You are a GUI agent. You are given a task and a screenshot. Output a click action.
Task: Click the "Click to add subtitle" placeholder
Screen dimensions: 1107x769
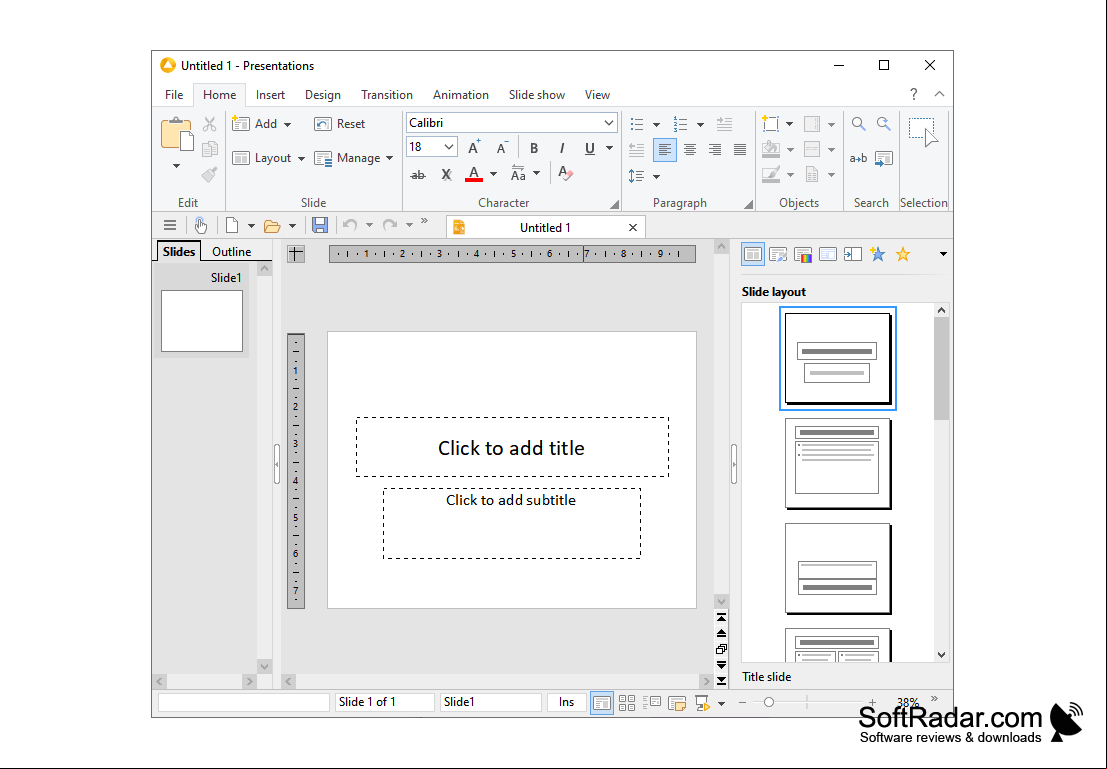[512, 523]
